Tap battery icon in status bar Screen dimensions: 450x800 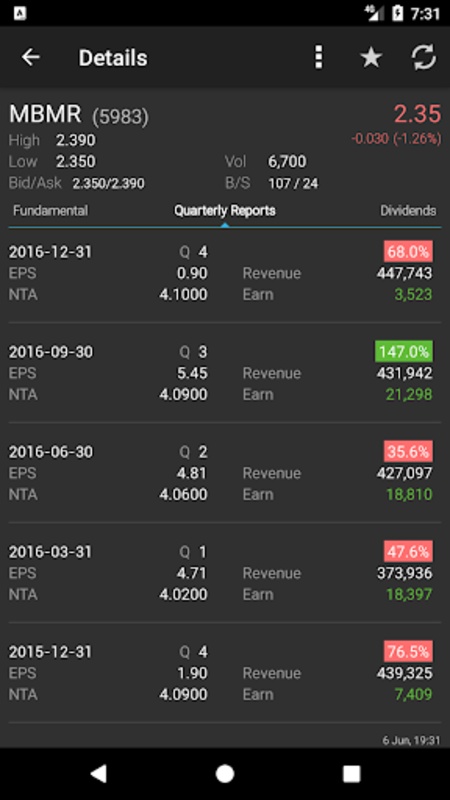coord(398,13)
